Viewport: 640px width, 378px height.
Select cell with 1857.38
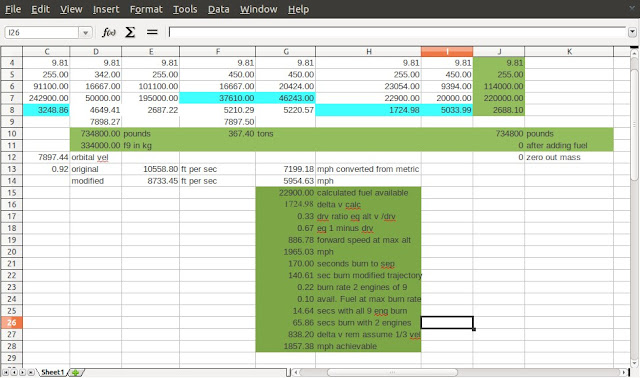coord(285,346)
